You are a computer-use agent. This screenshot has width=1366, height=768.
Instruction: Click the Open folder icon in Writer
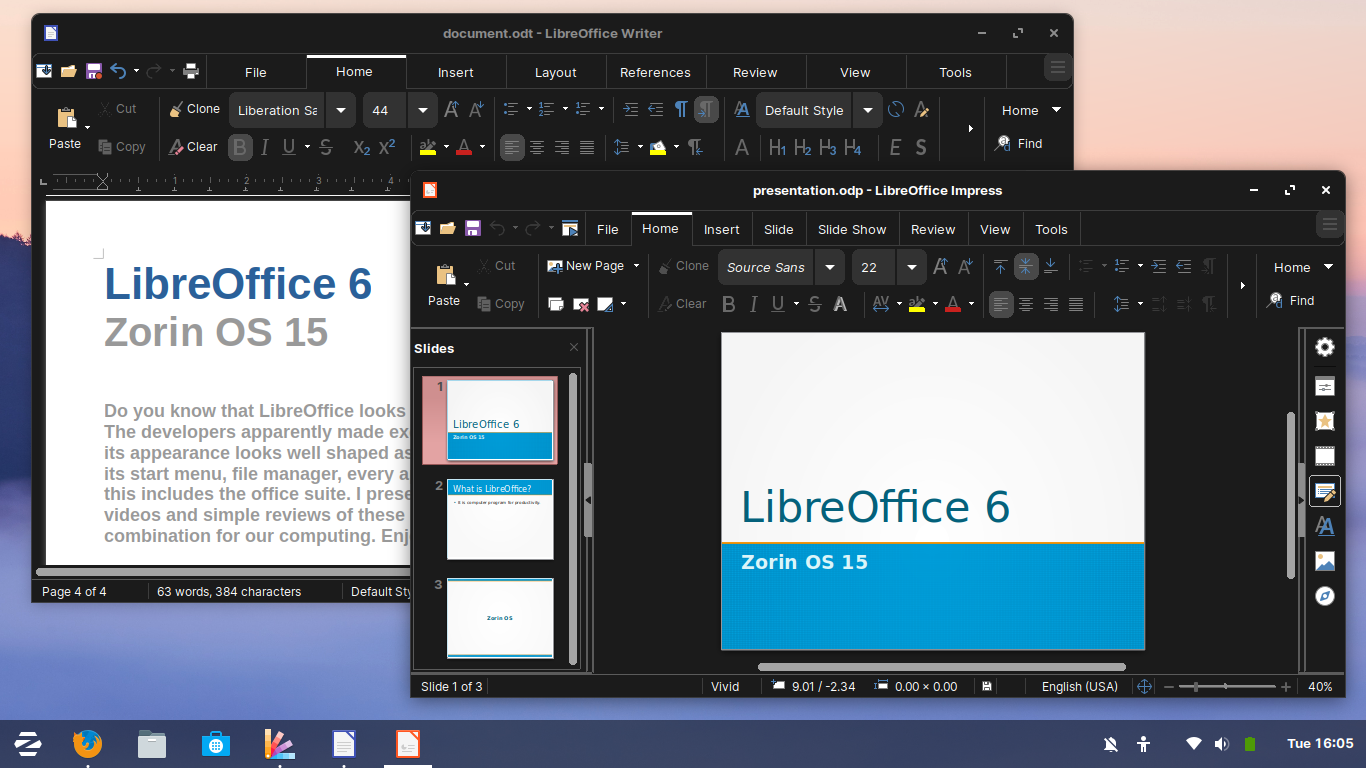click(x=69, y=71)
